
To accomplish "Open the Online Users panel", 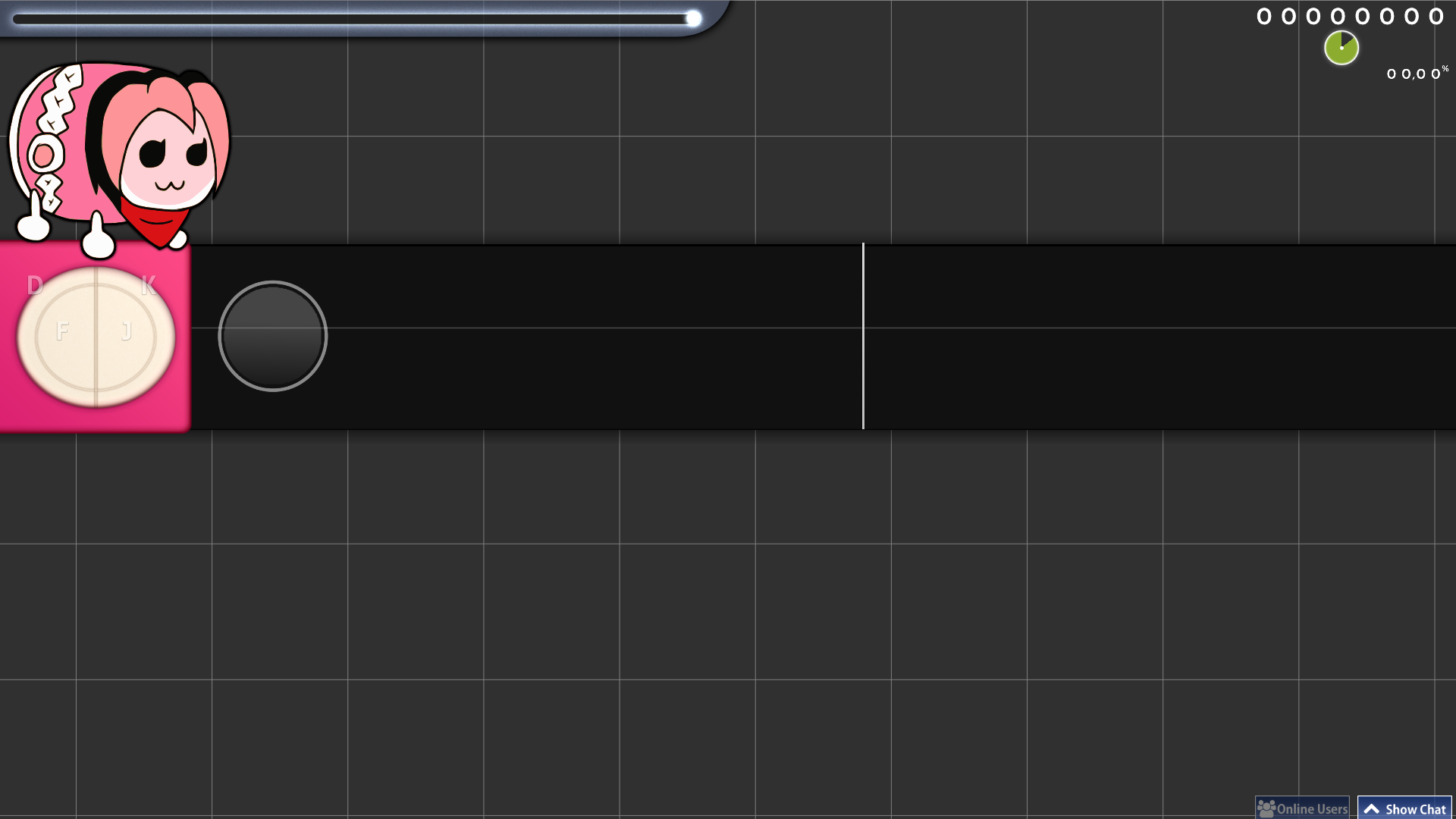I will (x=1302, y=808).
